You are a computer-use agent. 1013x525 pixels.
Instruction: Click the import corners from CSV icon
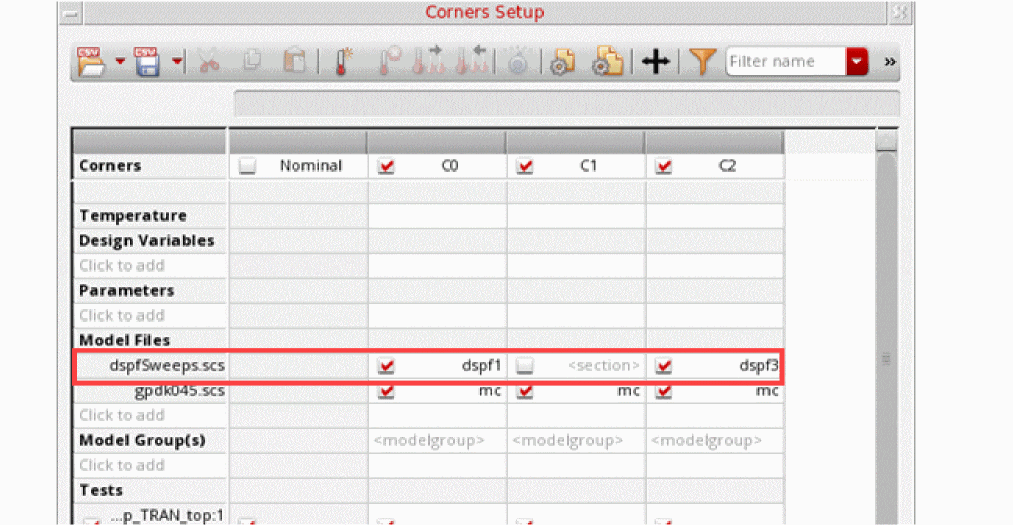pyautogui.click(x=90, y=61)
